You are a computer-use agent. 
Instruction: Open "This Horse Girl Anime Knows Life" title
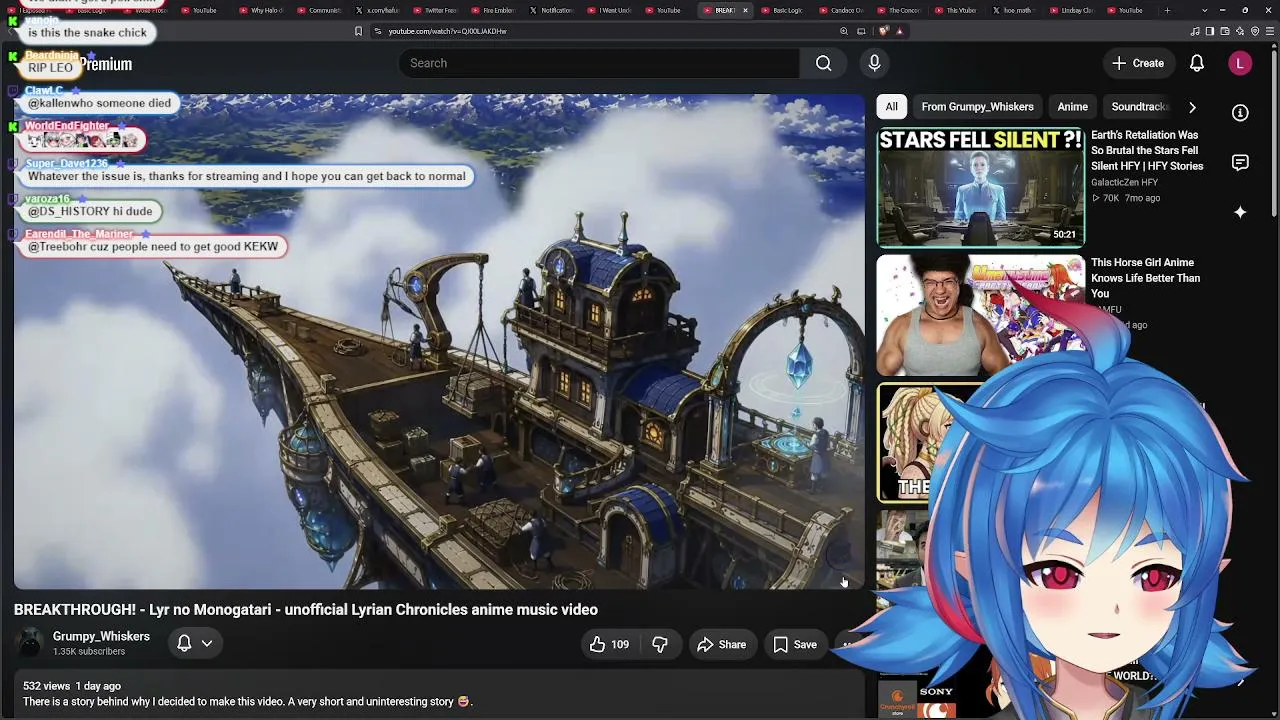1145,278
